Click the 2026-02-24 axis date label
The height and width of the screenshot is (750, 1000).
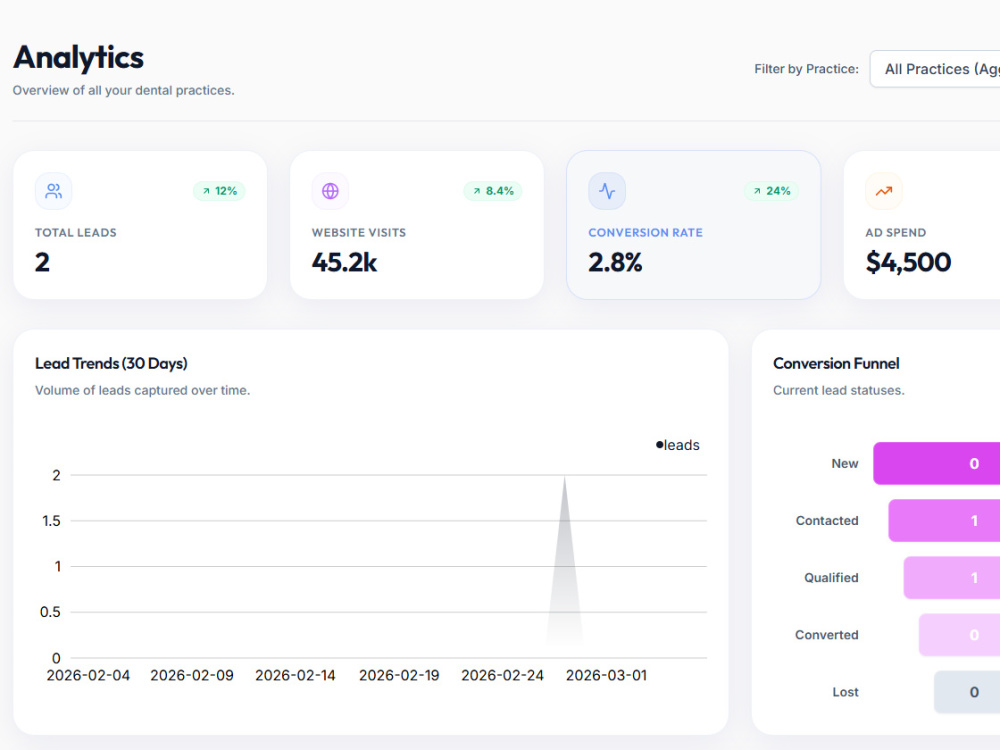[503, 675]
